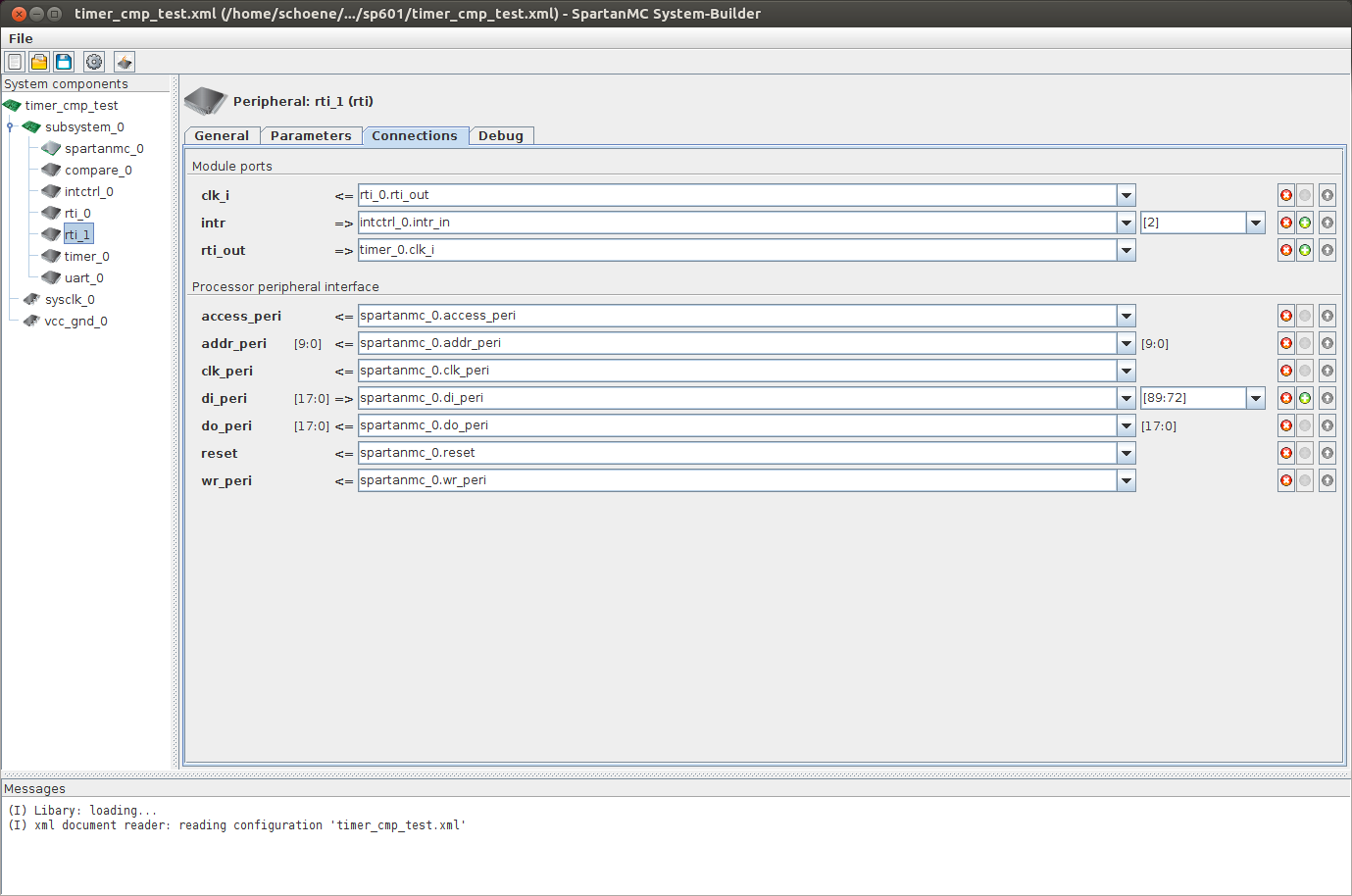Viewport: 1352px width, 896px height.
Task: Remove the clk_i connection with its red X
Action: click(1286, 195)
